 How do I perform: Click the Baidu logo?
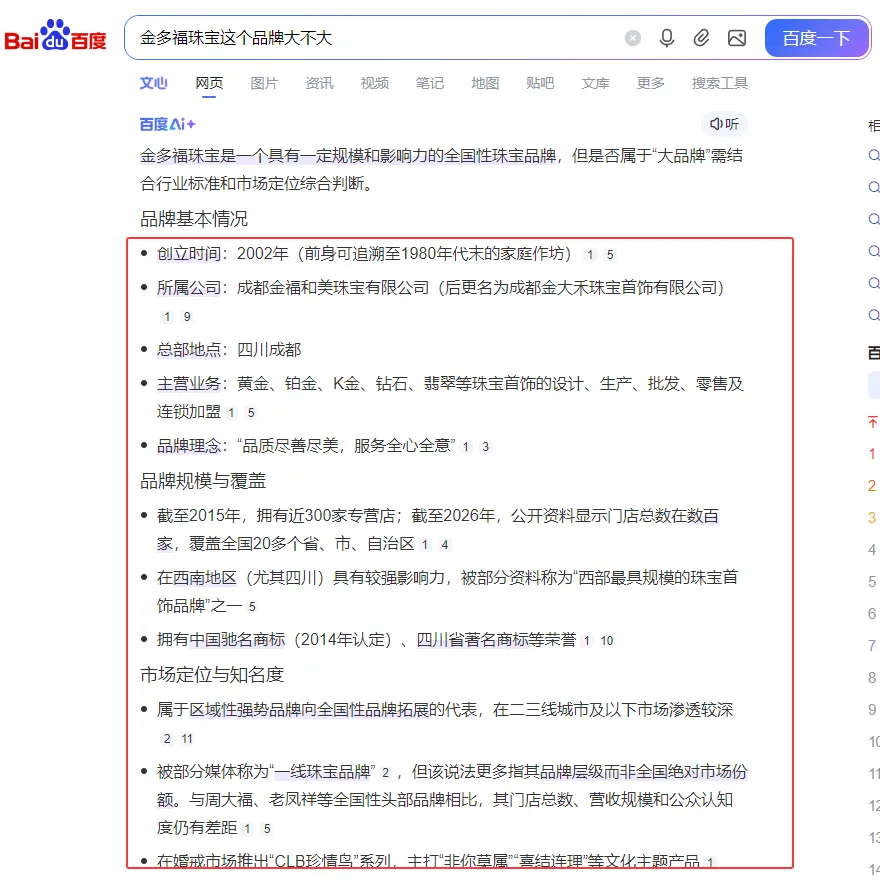(x=55, y=35)
